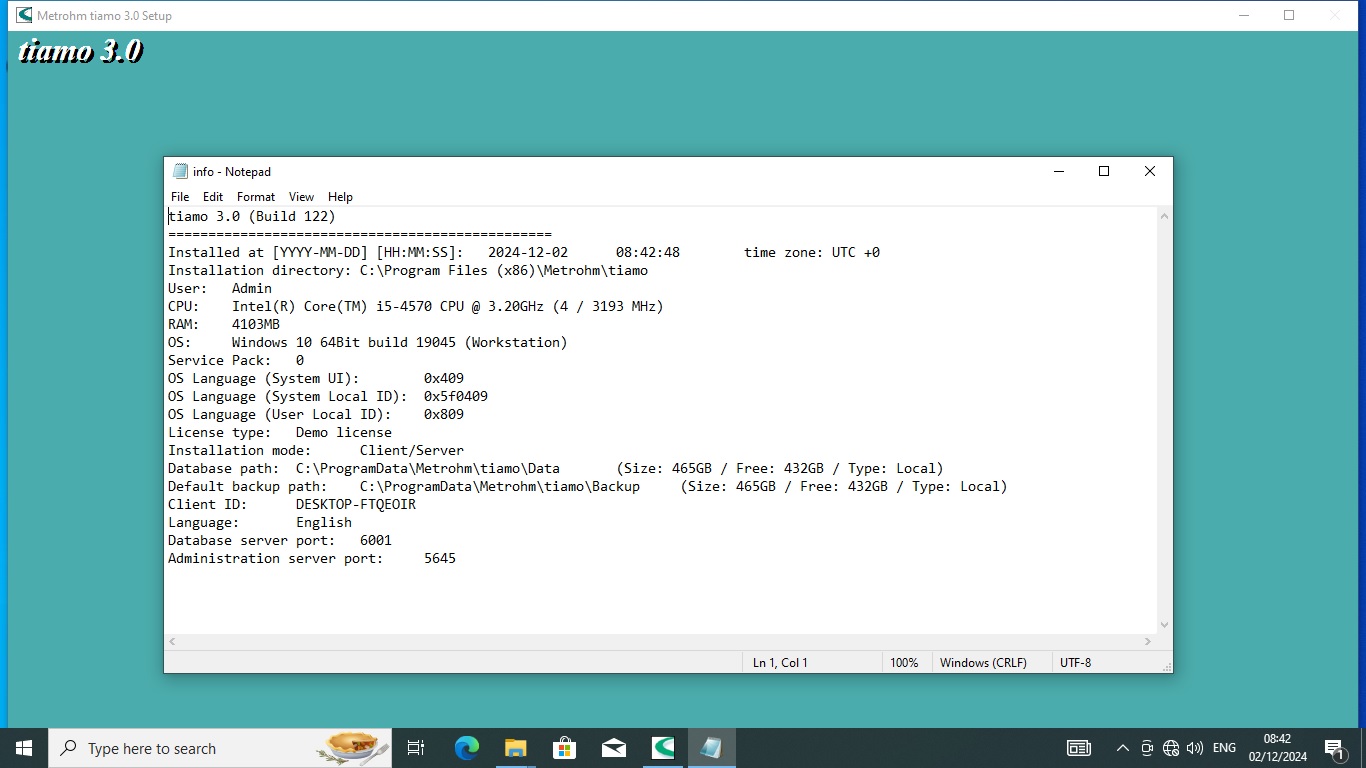Click the 'Service Pack: 0' line
Image resolution: width=1366 pixels, height=768 pixels.
click(x=236, y=360)
